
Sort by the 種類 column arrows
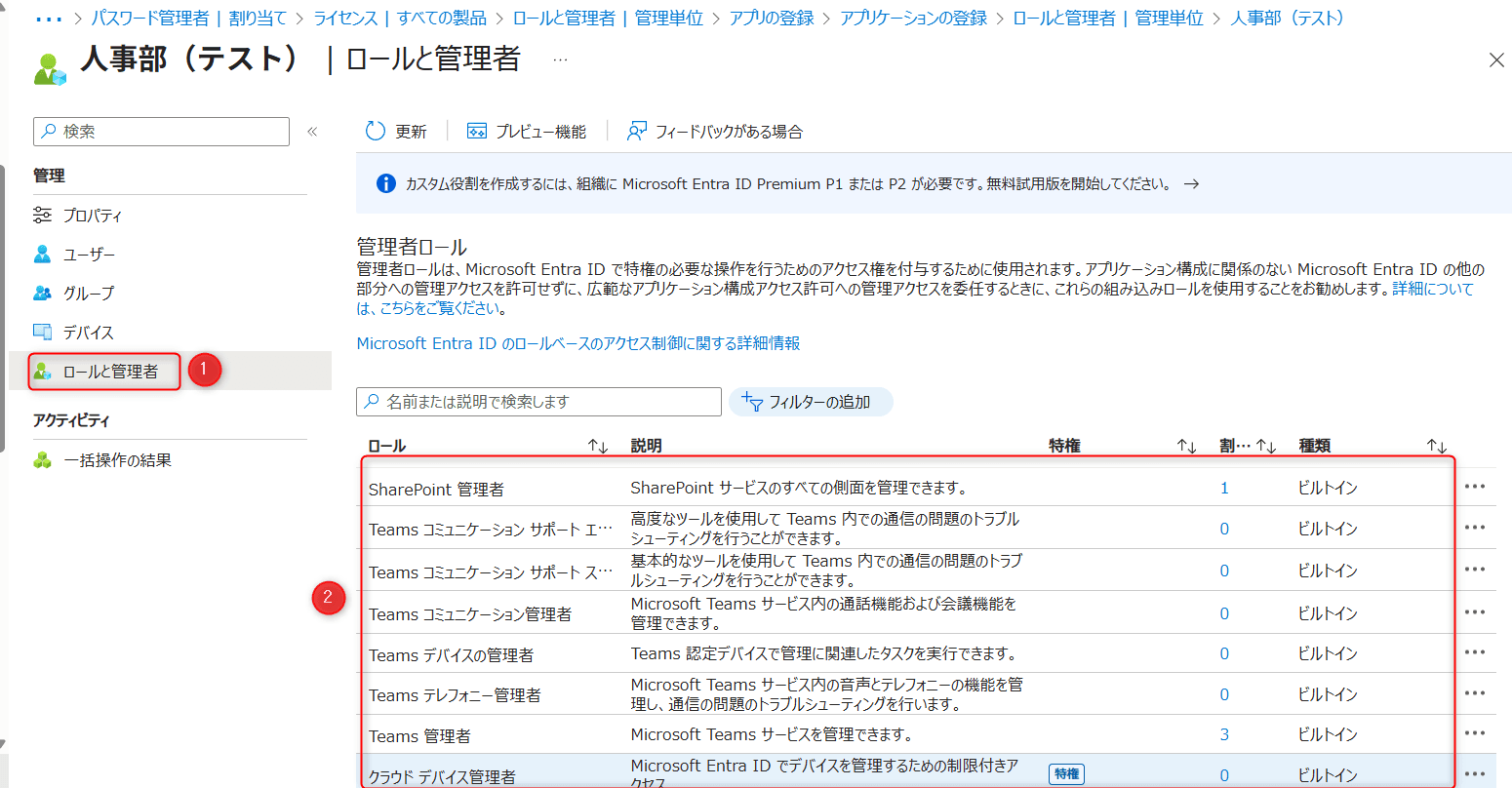(1437, 446)
